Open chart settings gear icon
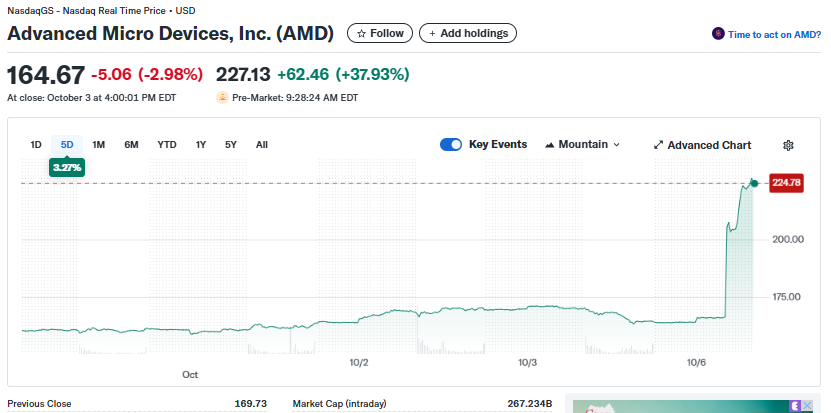 (x=788, y=145)
